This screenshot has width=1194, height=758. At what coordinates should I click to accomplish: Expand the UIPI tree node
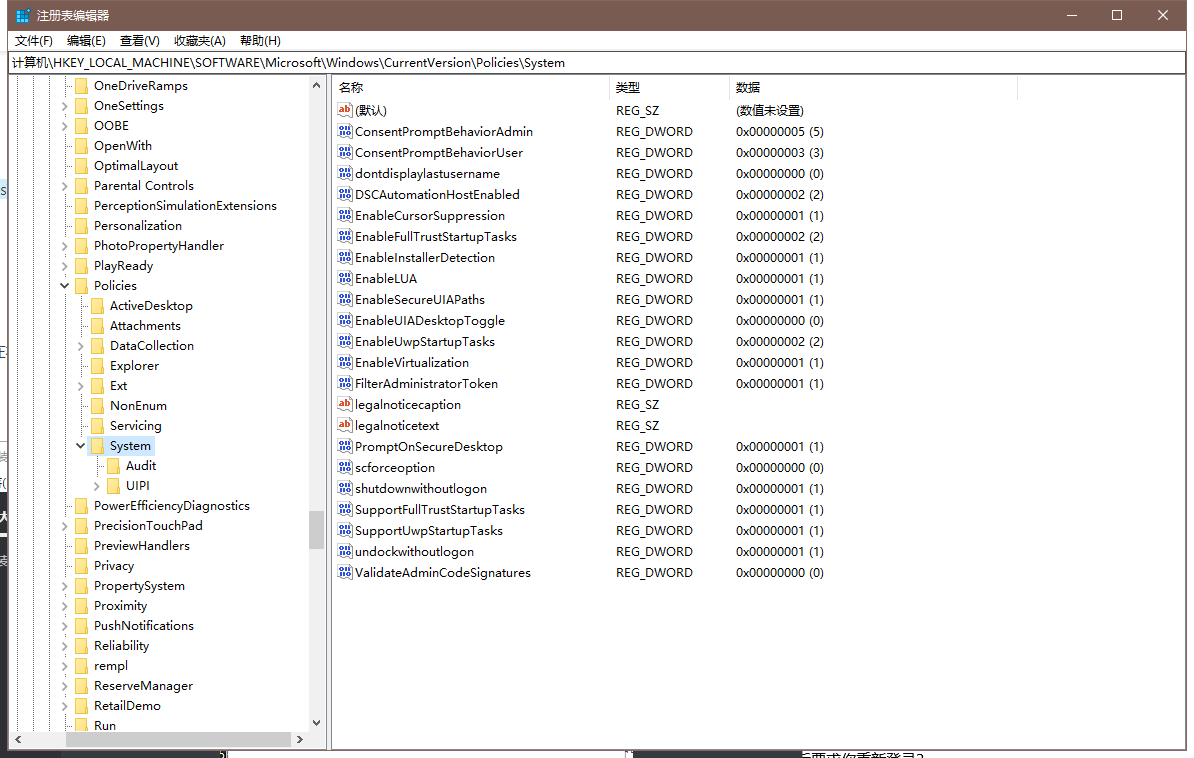pos(97,486)
